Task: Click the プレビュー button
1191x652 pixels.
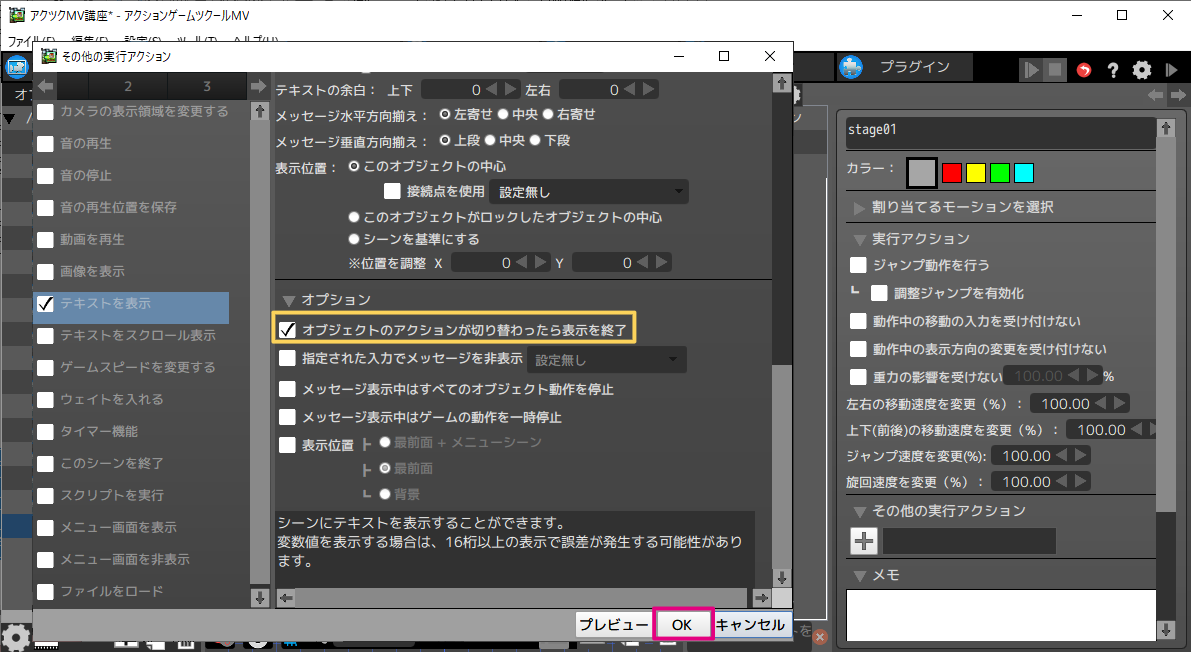Action: click(614, 624)
